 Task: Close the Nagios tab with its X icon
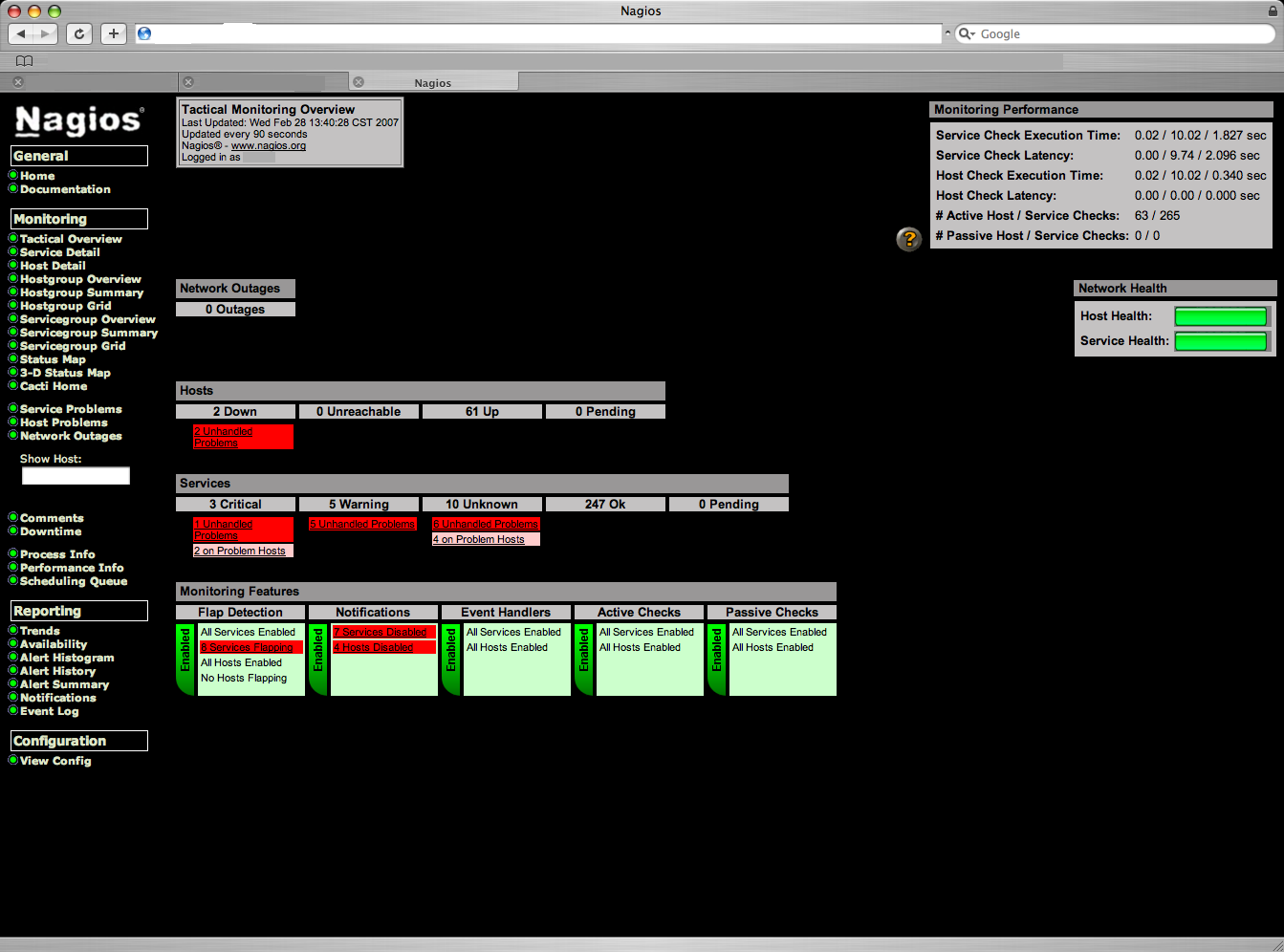pyautogui.click(x=359, y=82)
